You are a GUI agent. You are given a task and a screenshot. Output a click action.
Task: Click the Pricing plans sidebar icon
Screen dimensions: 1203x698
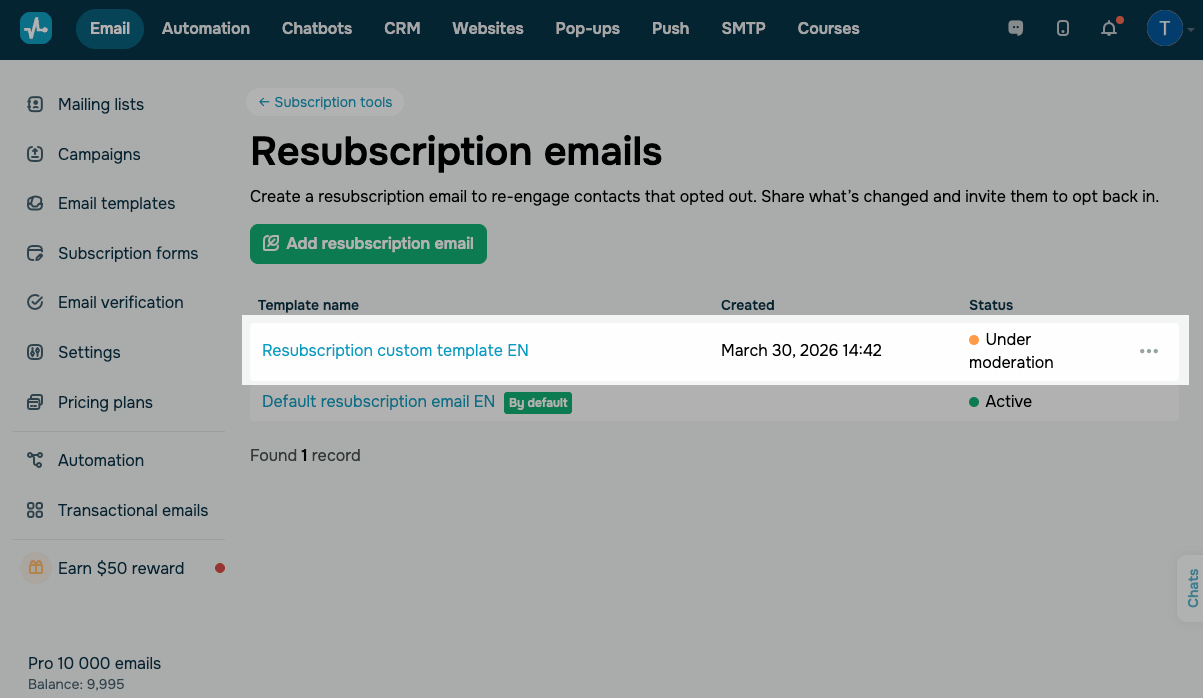click(x=35, y=402)
